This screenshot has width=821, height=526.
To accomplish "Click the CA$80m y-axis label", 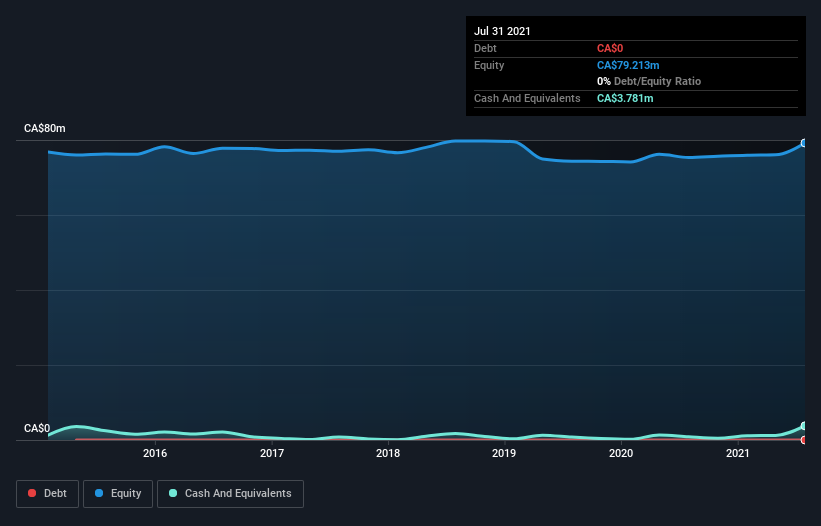I will (45, 128).
